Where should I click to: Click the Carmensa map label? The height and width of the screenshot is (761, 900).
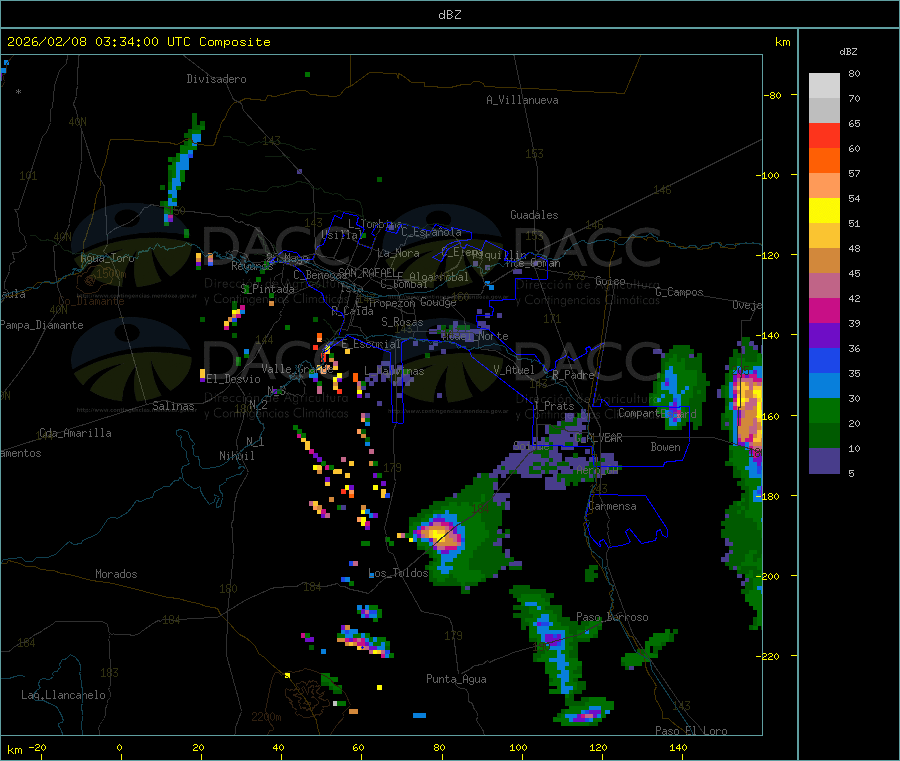point(612,506)
